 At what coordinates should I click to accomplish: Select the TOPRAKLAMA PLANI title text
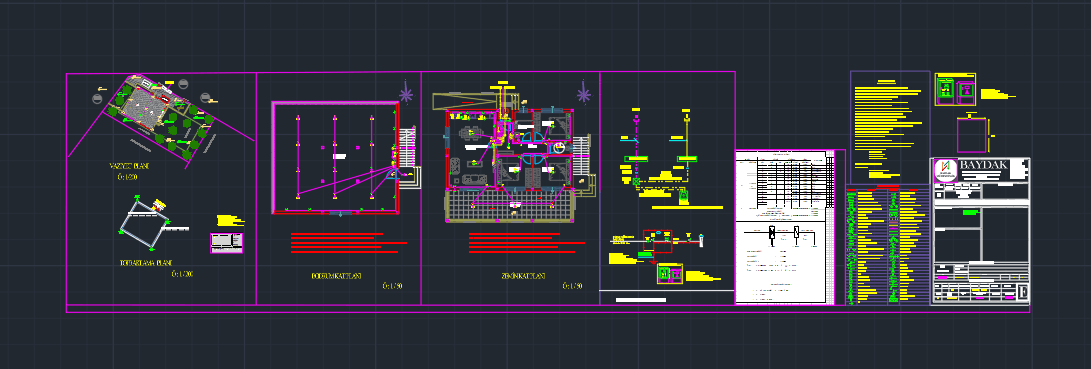(146, 263)
